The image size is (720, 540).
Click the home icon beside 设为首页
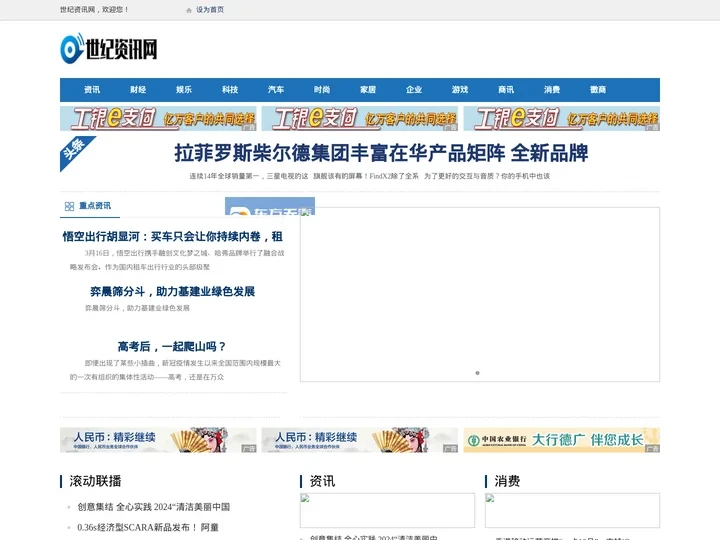189,10
